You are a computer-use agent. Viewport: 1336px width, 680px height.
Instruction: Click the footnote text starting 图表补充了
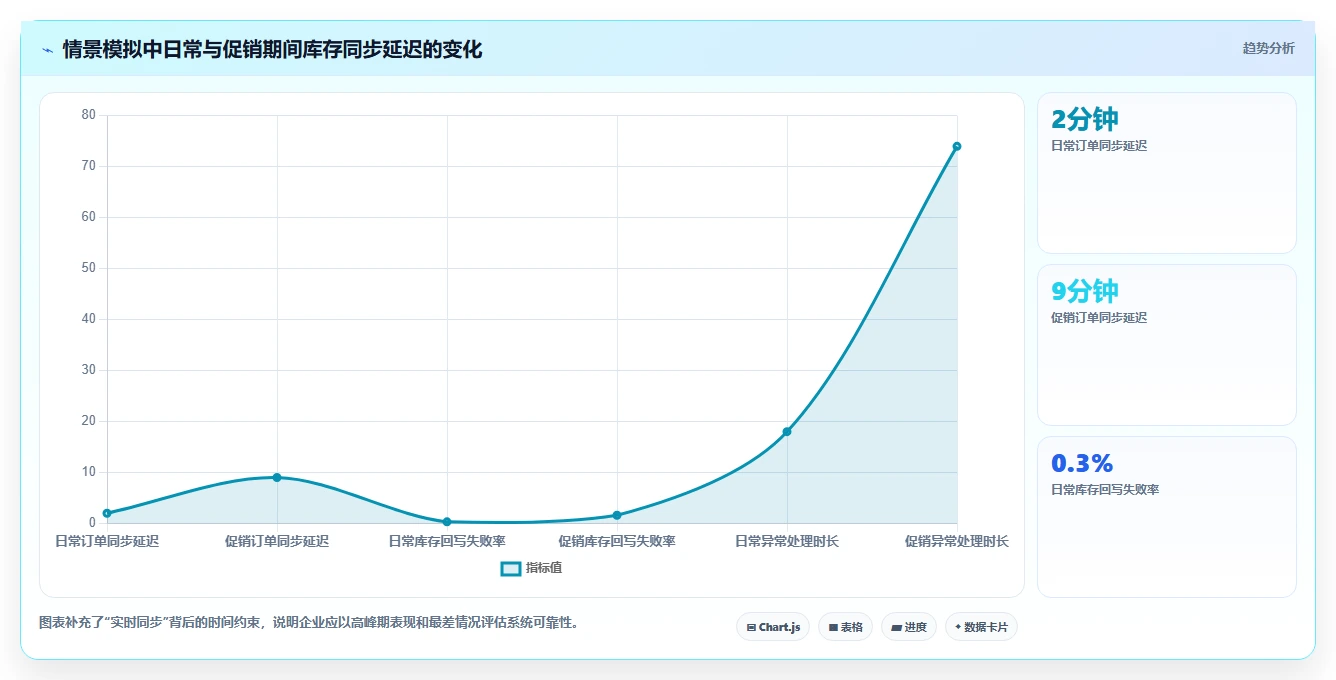[x=309, y=622]
